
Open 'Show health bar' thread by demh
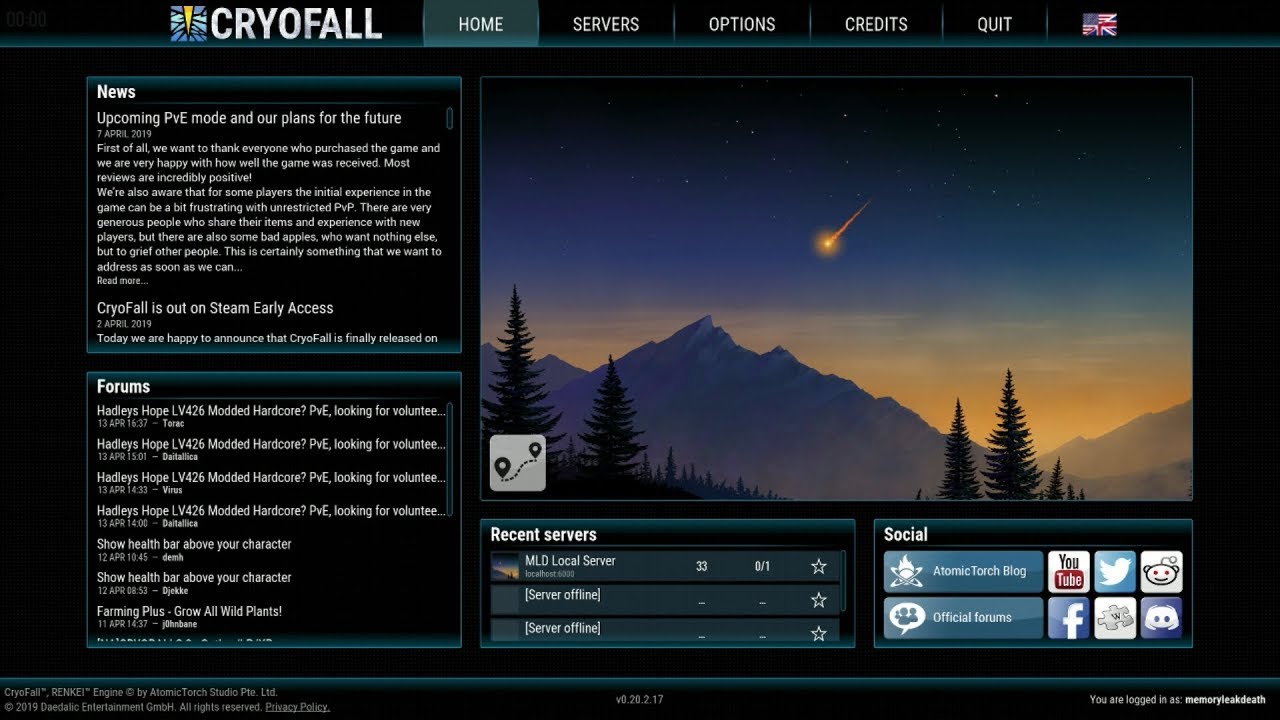pos(194,549)
